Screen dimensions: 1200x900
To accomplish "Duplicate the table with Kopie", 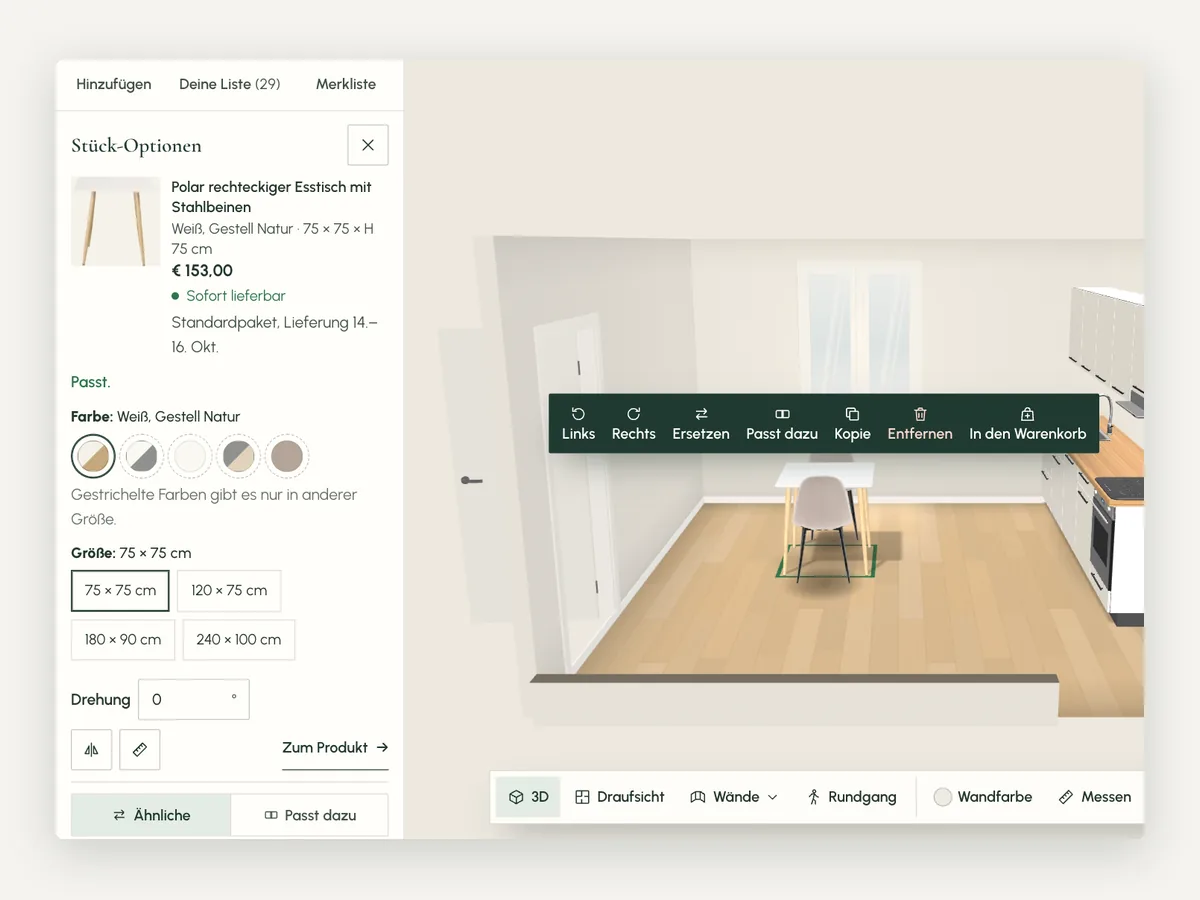I will [x=853, y=424].
